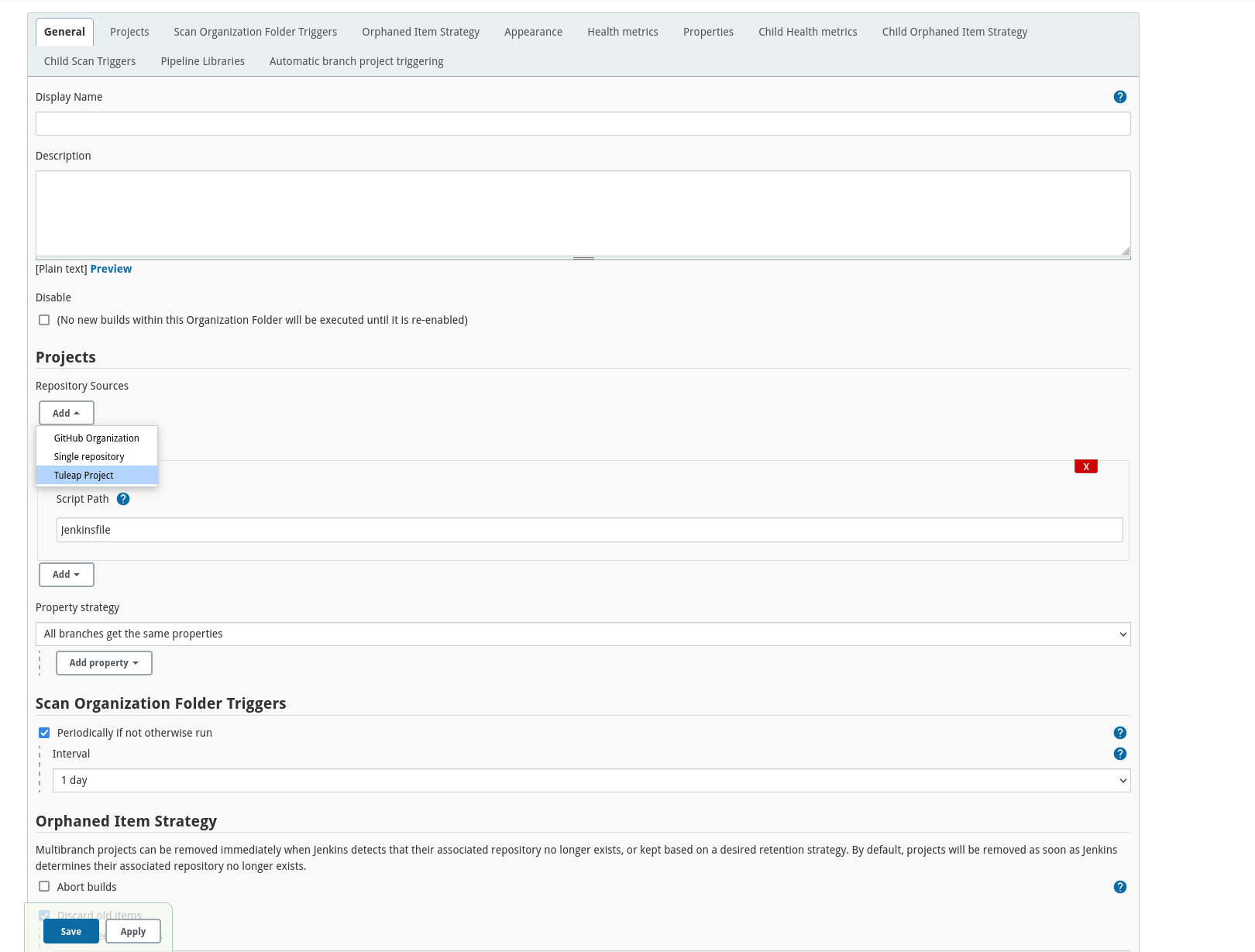Switch to the Health metrics tab
Viewport: 1255px width, 952px height.
click(x=623, y=32)
